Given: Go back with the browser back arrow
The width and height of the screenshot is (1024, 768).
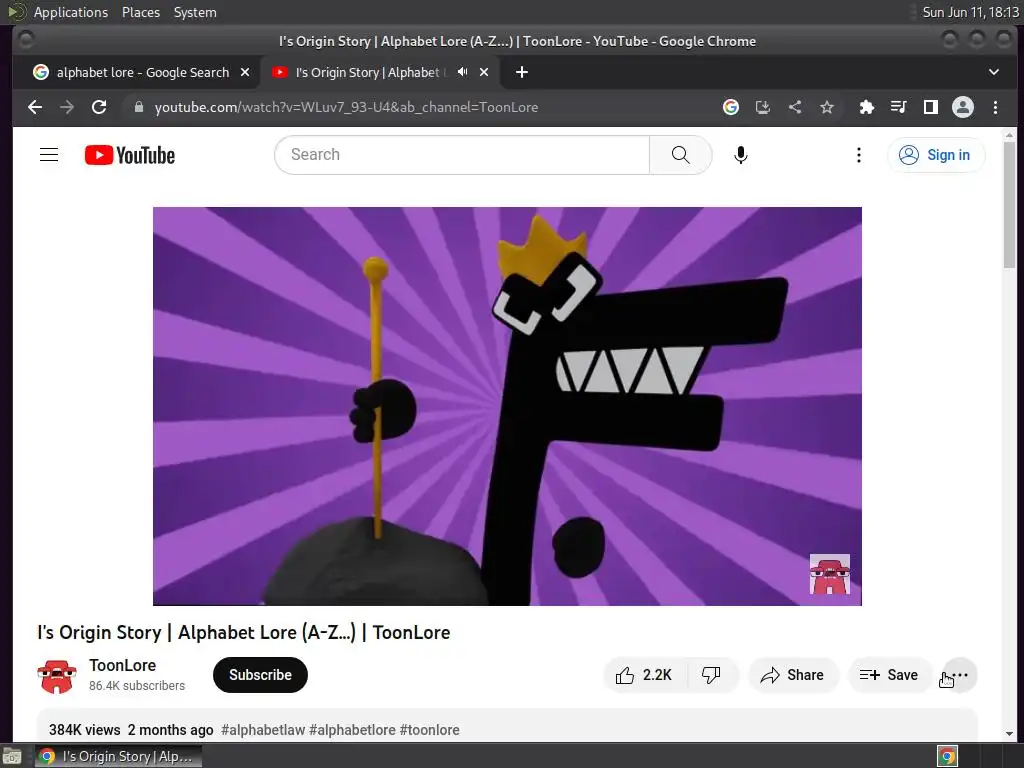Looking at the screenshot, I should click(35, 107).
